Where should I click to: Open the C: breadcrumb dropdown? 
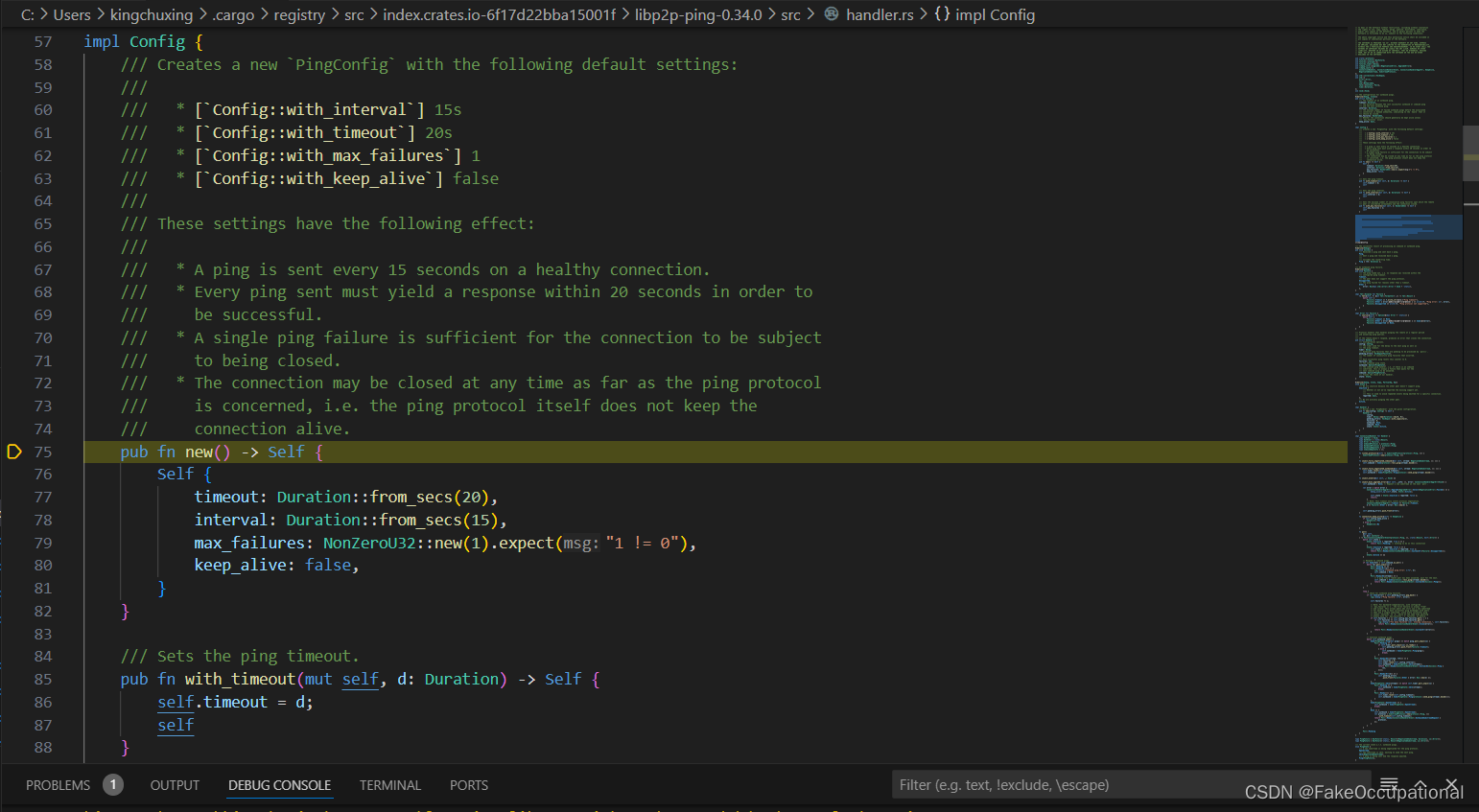point(28,14)
